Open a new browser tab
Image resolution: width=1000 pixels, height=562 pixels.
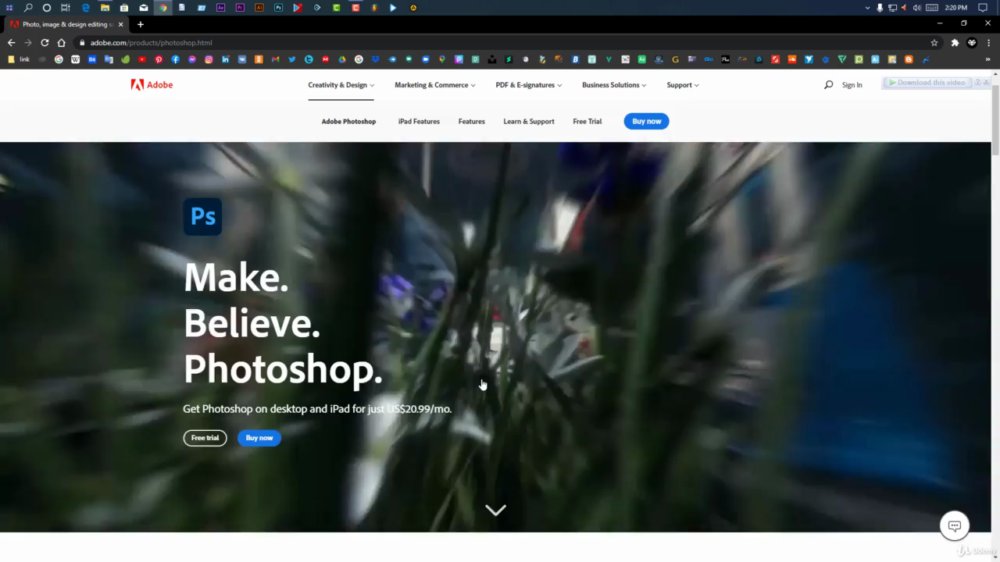point(140,24)
